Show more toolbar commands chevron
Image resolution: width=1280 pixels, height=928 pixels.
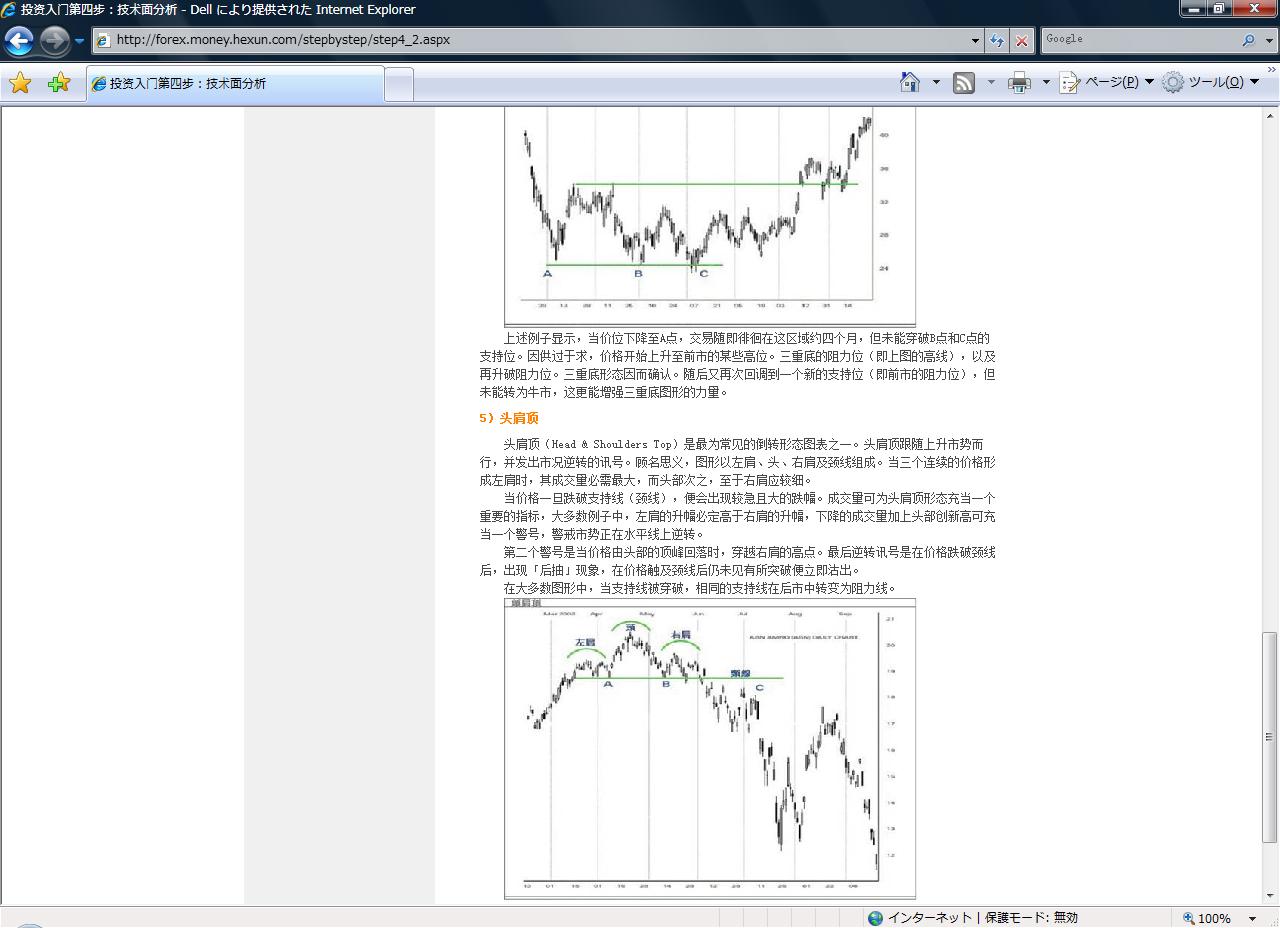pyautogui.click(x=1272, y=70)
